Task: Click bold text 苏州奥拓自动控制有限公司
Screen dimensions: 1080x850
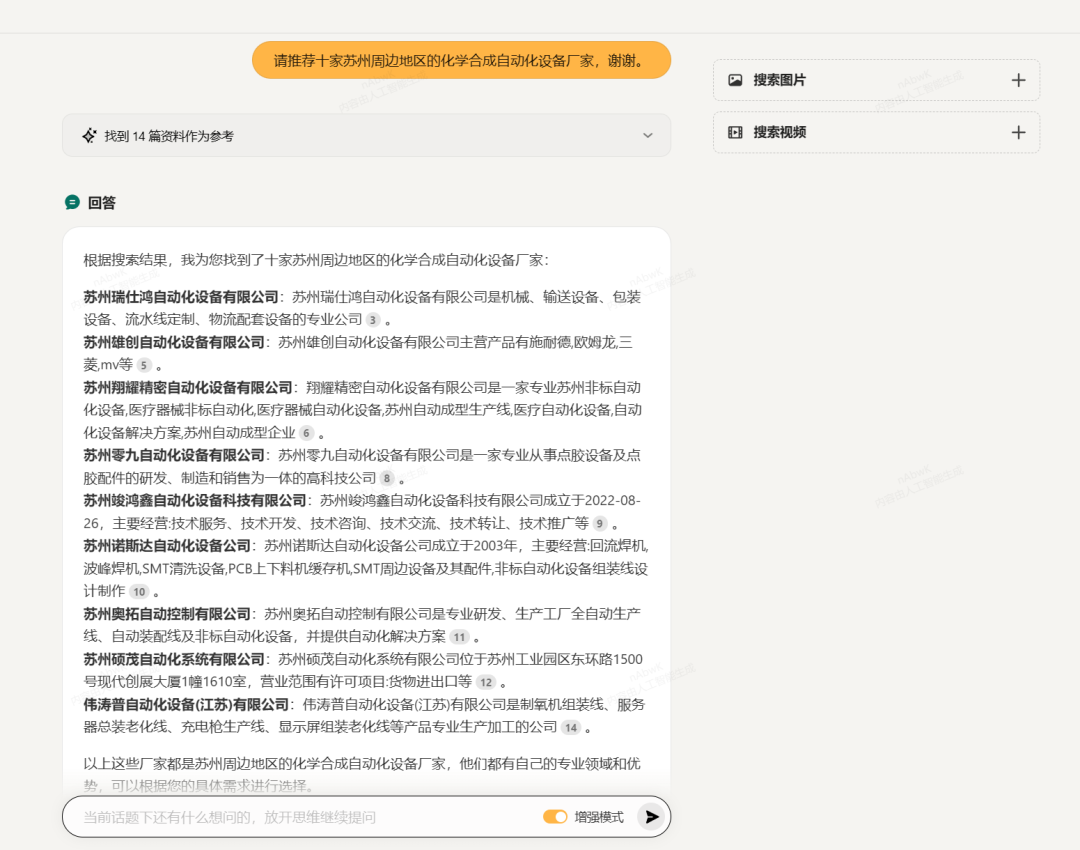Action: point(167,614)
